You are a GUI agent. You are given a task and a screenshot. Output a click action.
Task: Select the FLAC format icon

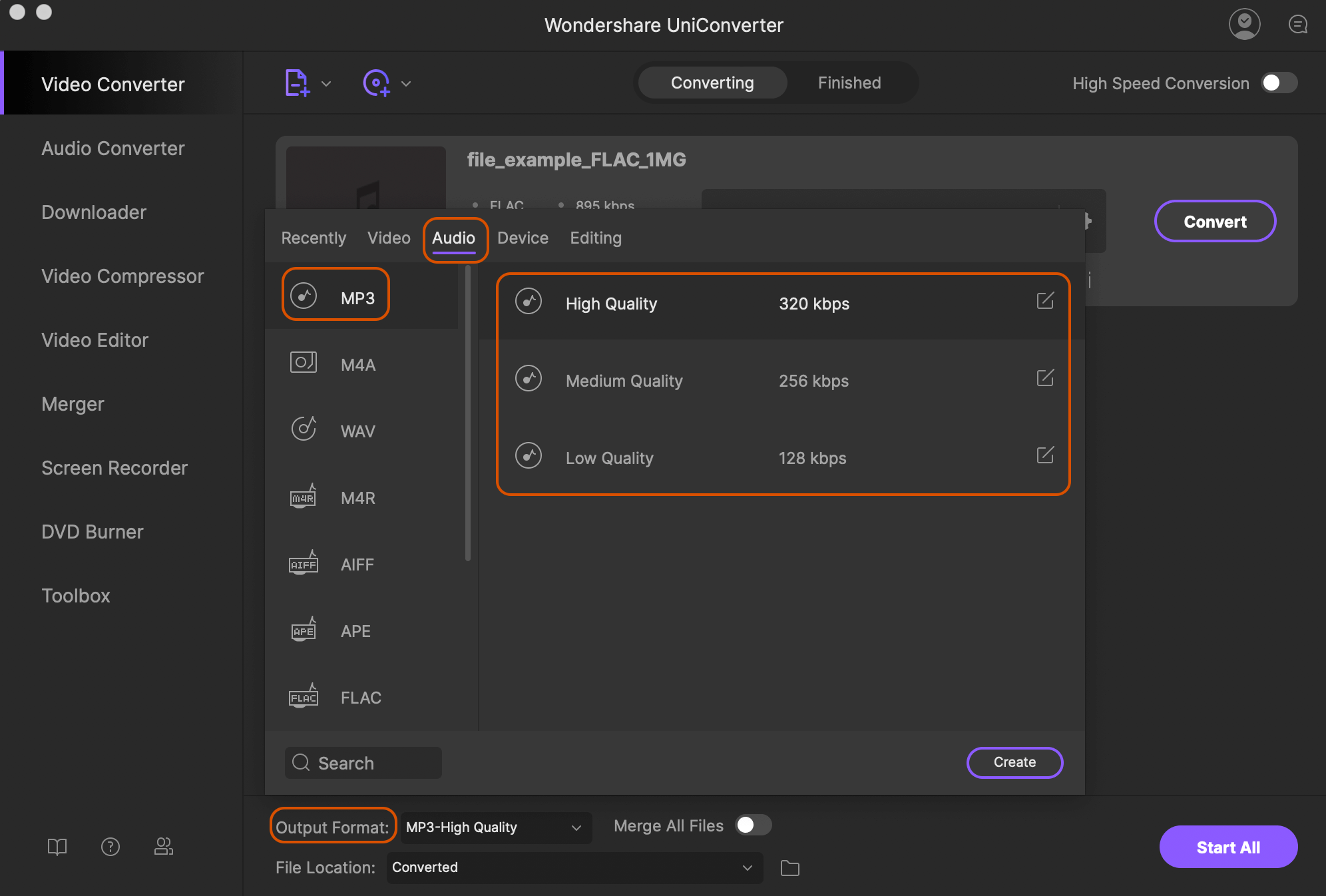tap(304, 696)
